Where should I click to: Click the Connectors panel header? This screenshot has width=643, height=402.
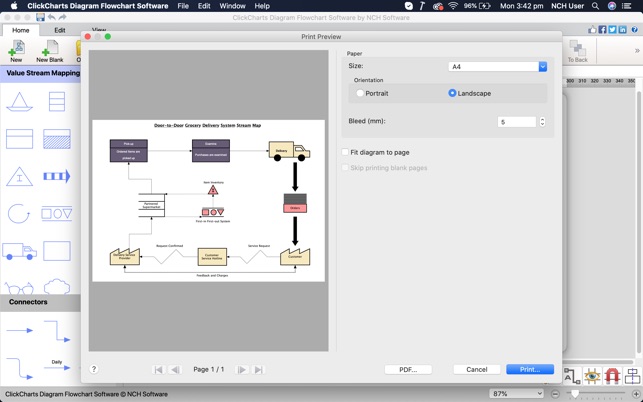coord(40,302)
